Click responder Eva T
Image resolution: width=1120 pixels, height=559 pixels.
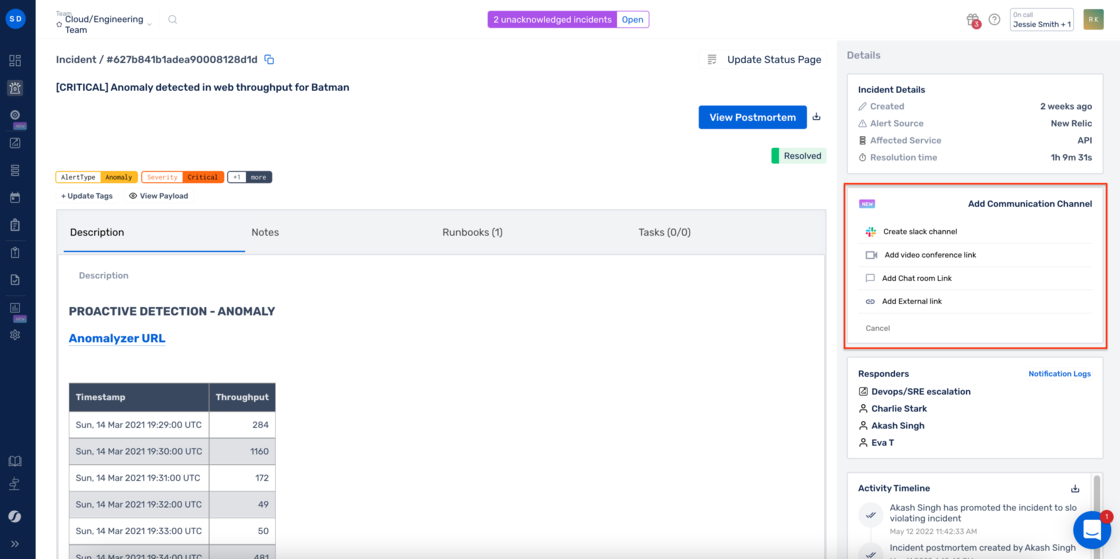tap(882, 443)
